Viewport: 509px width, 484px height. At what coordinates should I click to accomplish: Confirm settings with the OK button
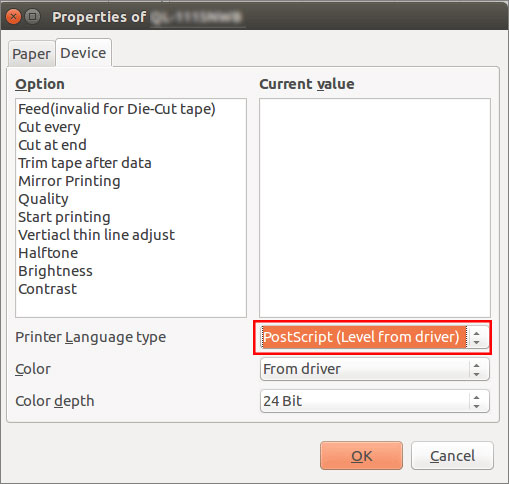click(361, 456)
